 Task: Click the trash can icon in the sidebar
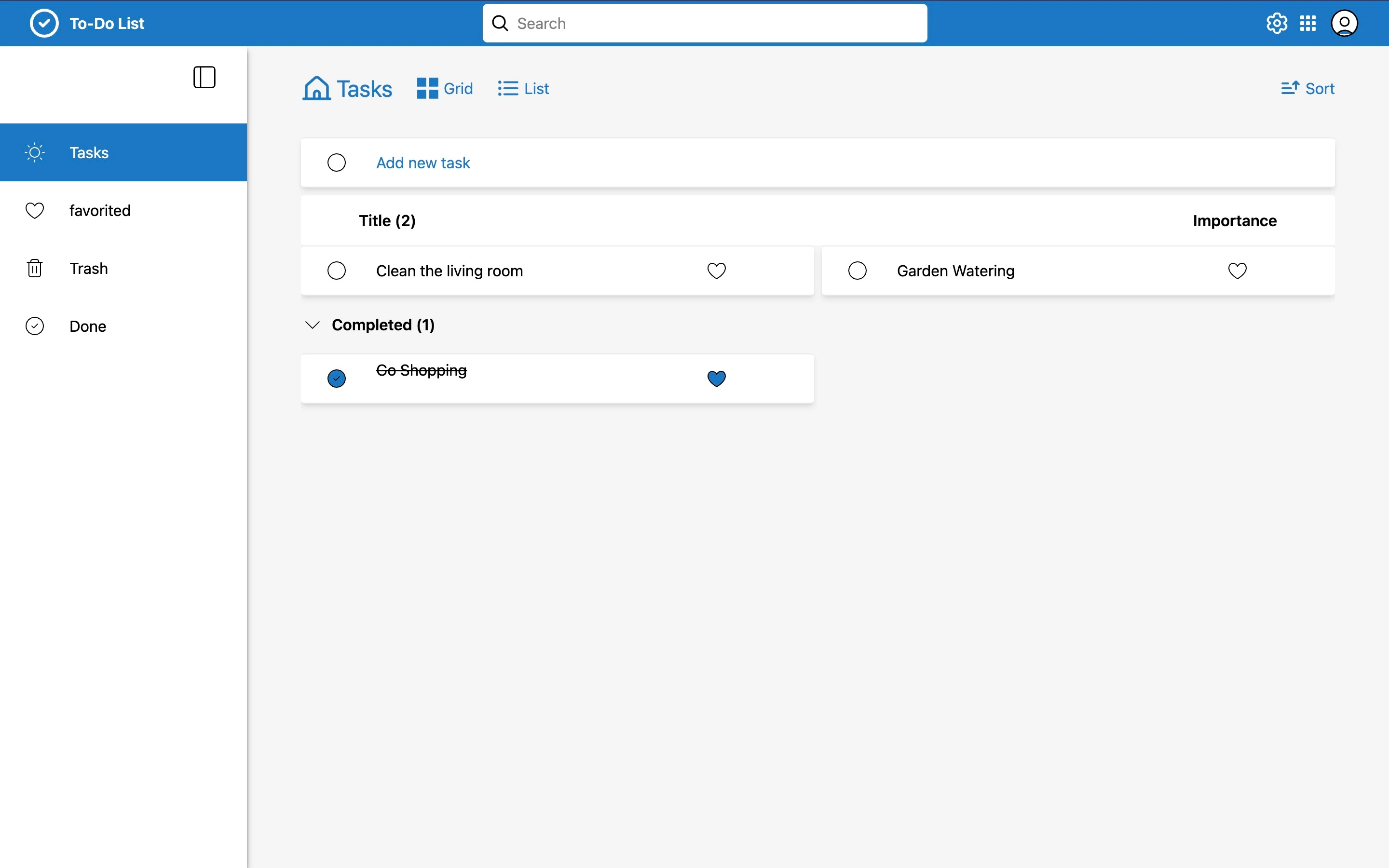click(x=35, y=268)
